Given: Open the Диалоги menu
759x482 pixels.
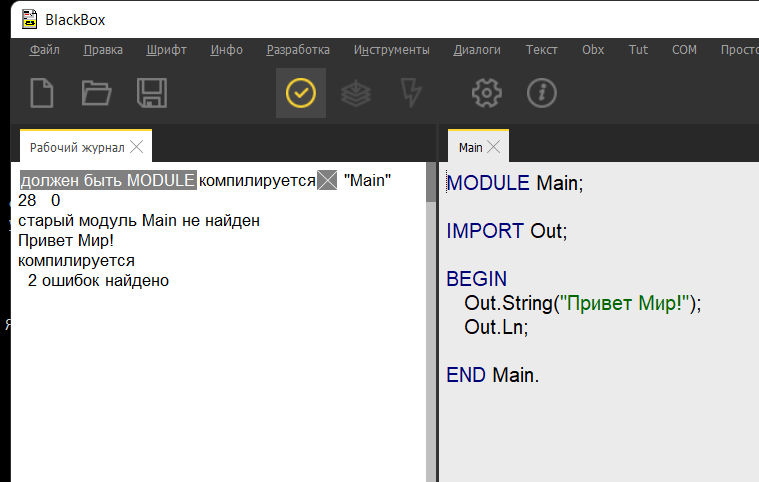Looking at the screenshot, I should (x=477, y=50).
